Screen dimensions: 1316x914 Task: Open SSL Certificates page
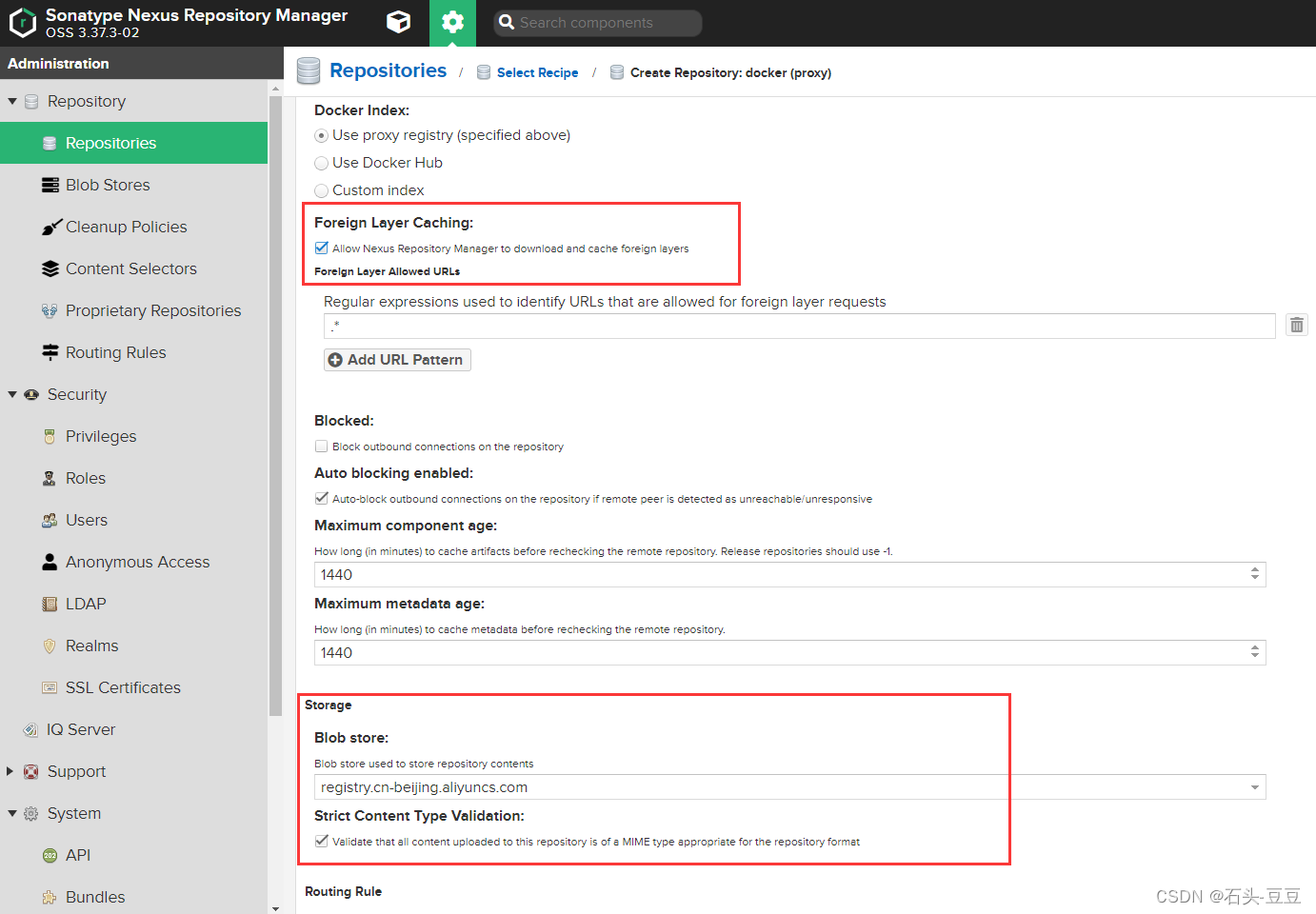(x=133, y=687)
